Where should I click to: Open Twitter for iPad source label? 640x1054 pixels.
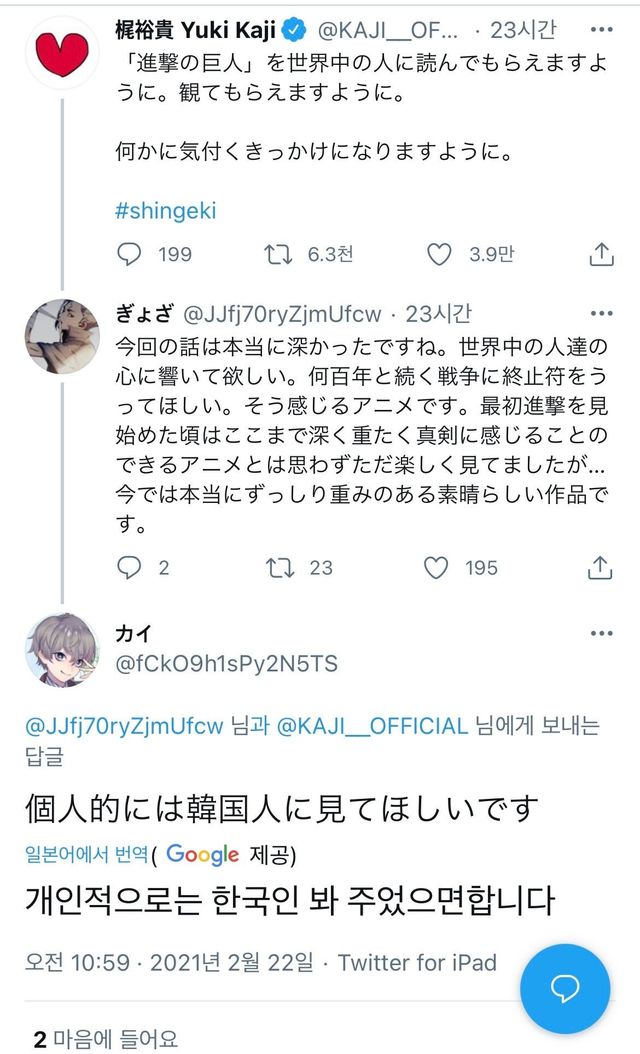(417, 962)
